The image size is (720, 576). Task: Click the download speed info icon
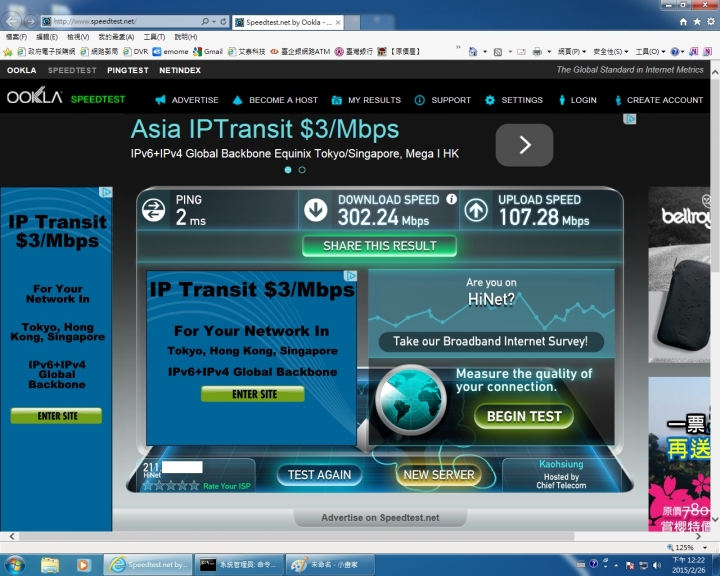click(x=452, y=199)
